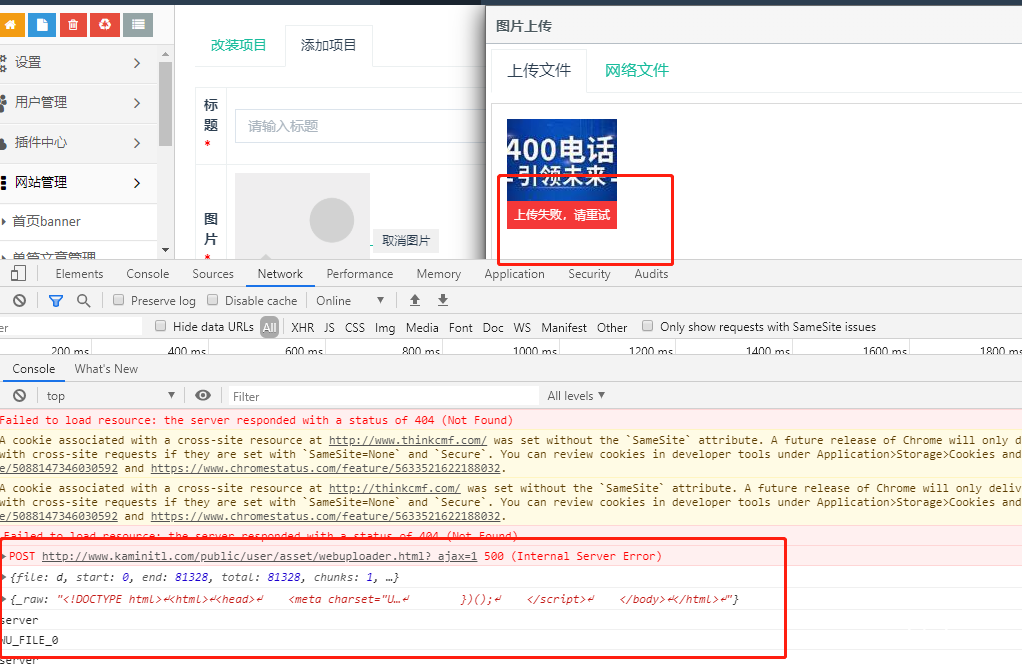The width and height of the screenshot is (1022, 666).
Task: Filter requests by XHR type
Action: coord(302,328)
